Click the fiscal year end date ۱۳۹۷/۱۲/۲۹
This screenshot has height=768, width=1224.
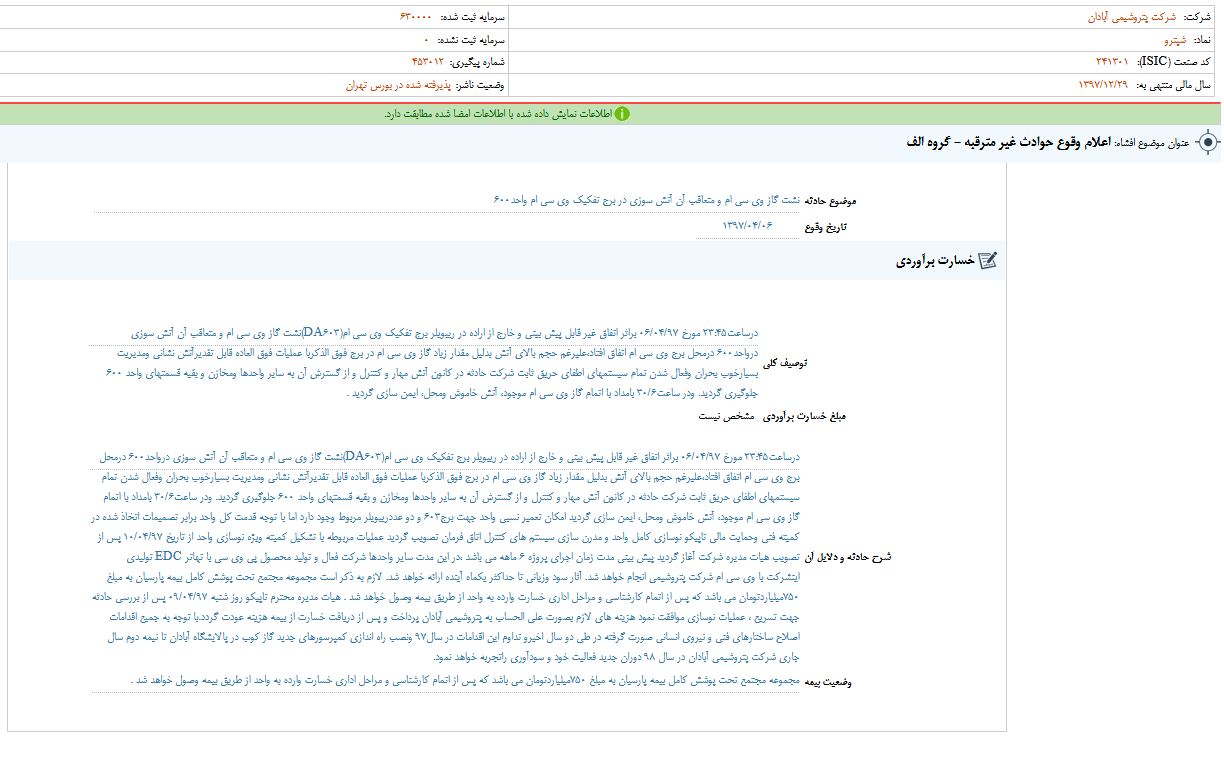1103,85
